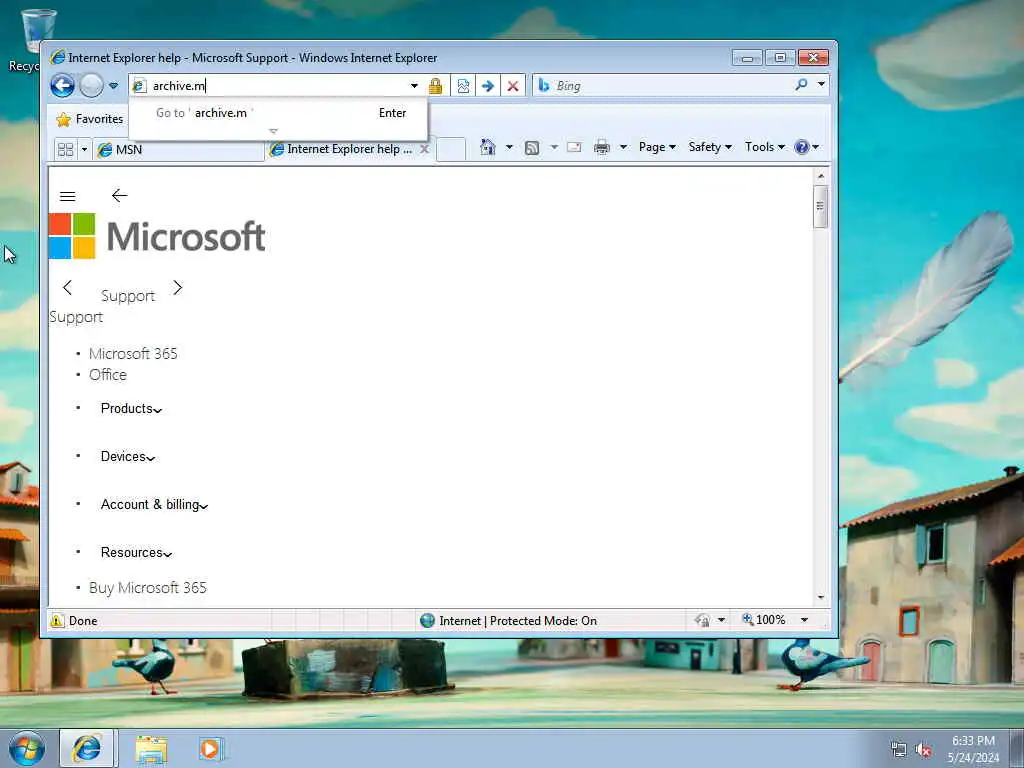Expand the Resources menu
The width and height of the screenshot is (1024, 768).
pos(136,552)
